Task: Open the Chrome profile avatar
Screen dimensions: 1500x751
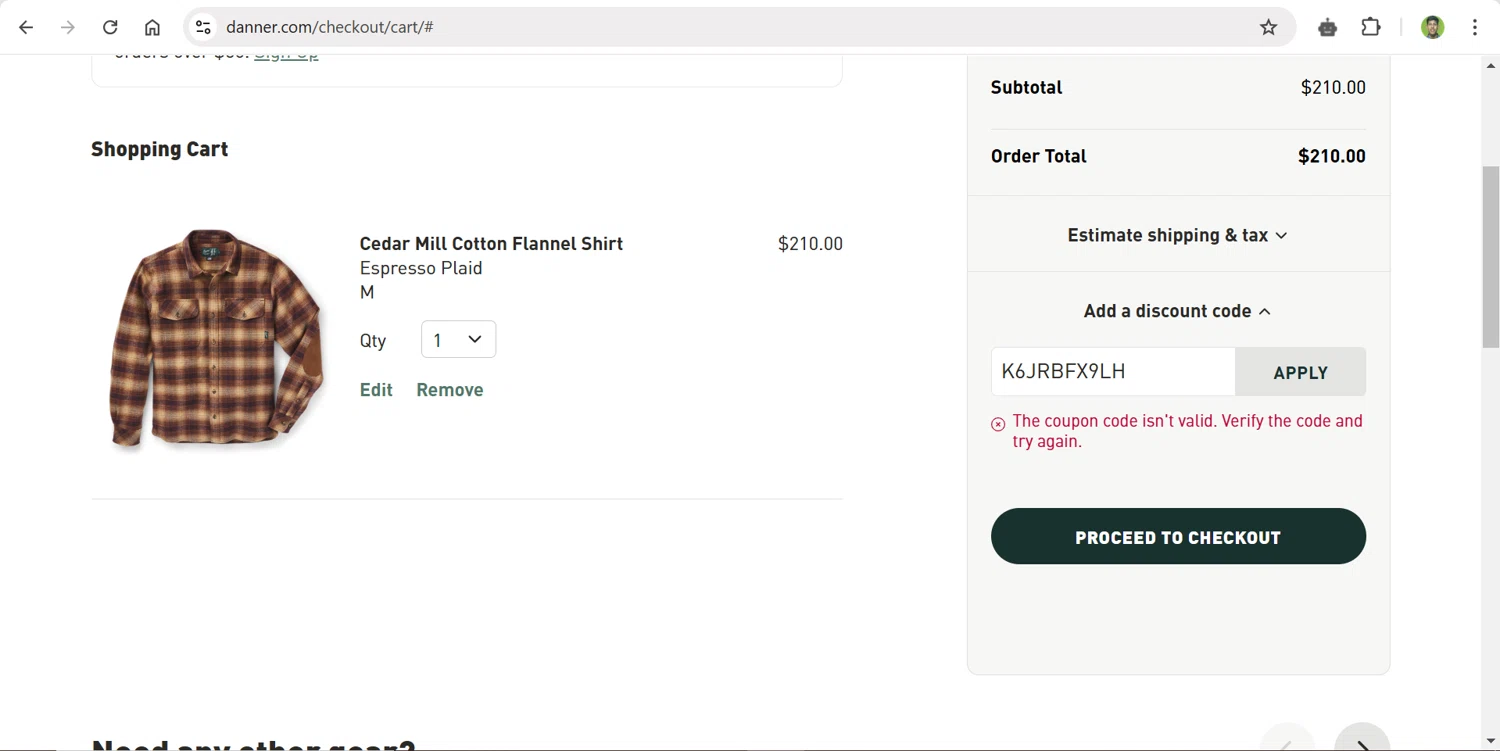Action: (1432, 27)
